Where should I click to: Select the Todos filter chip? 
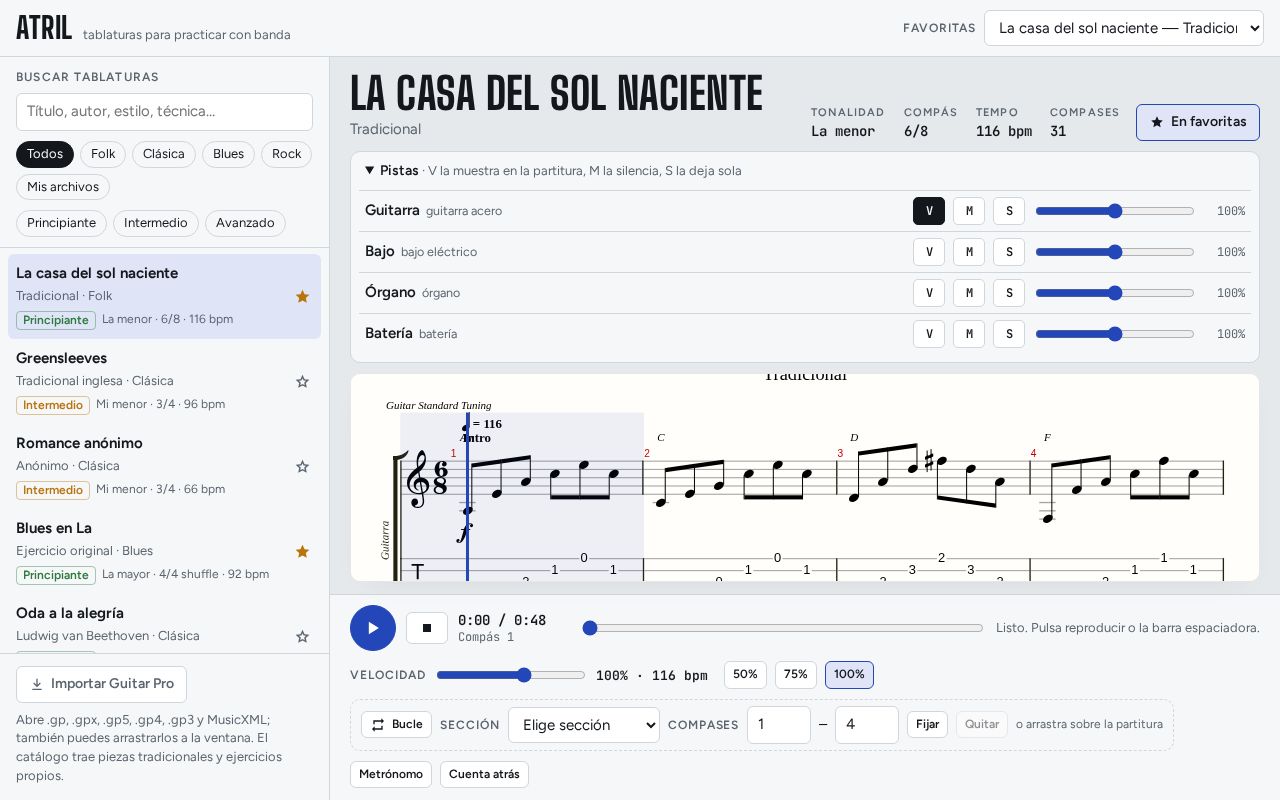click(45, 154)
